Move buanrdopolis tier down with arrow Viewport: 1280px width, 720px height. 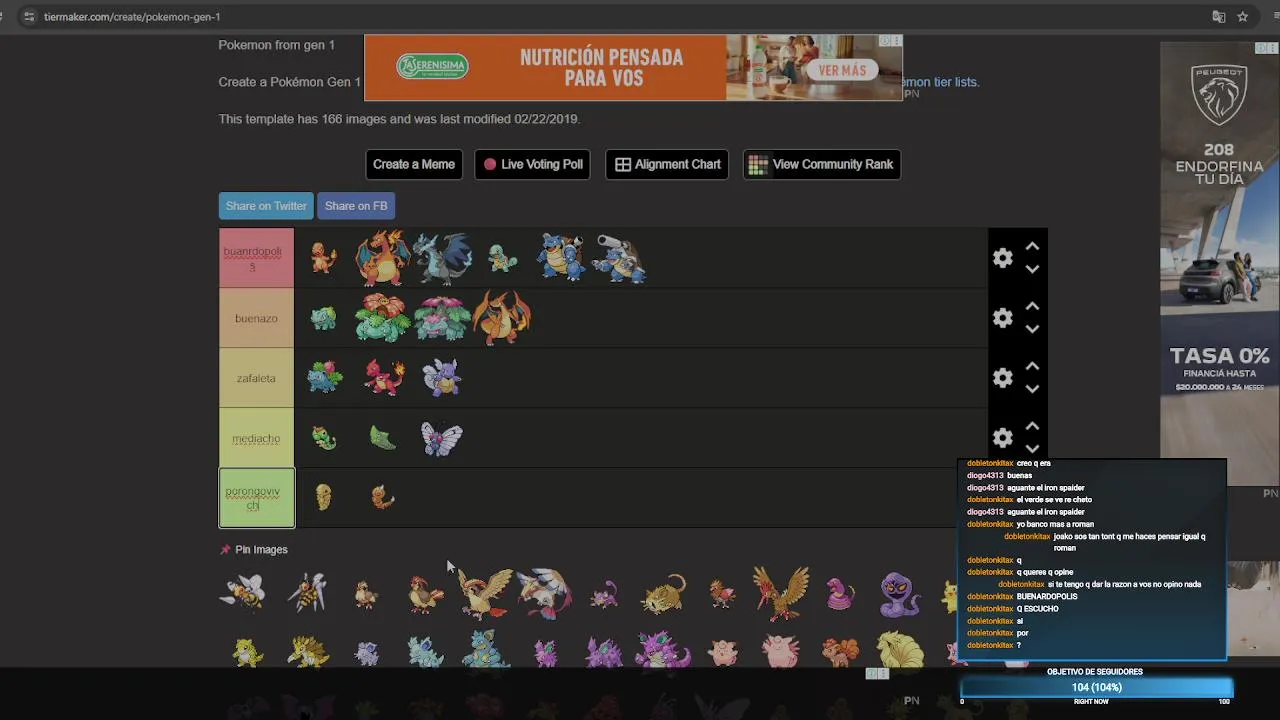pyautogui.click(x=1032, y=269)
